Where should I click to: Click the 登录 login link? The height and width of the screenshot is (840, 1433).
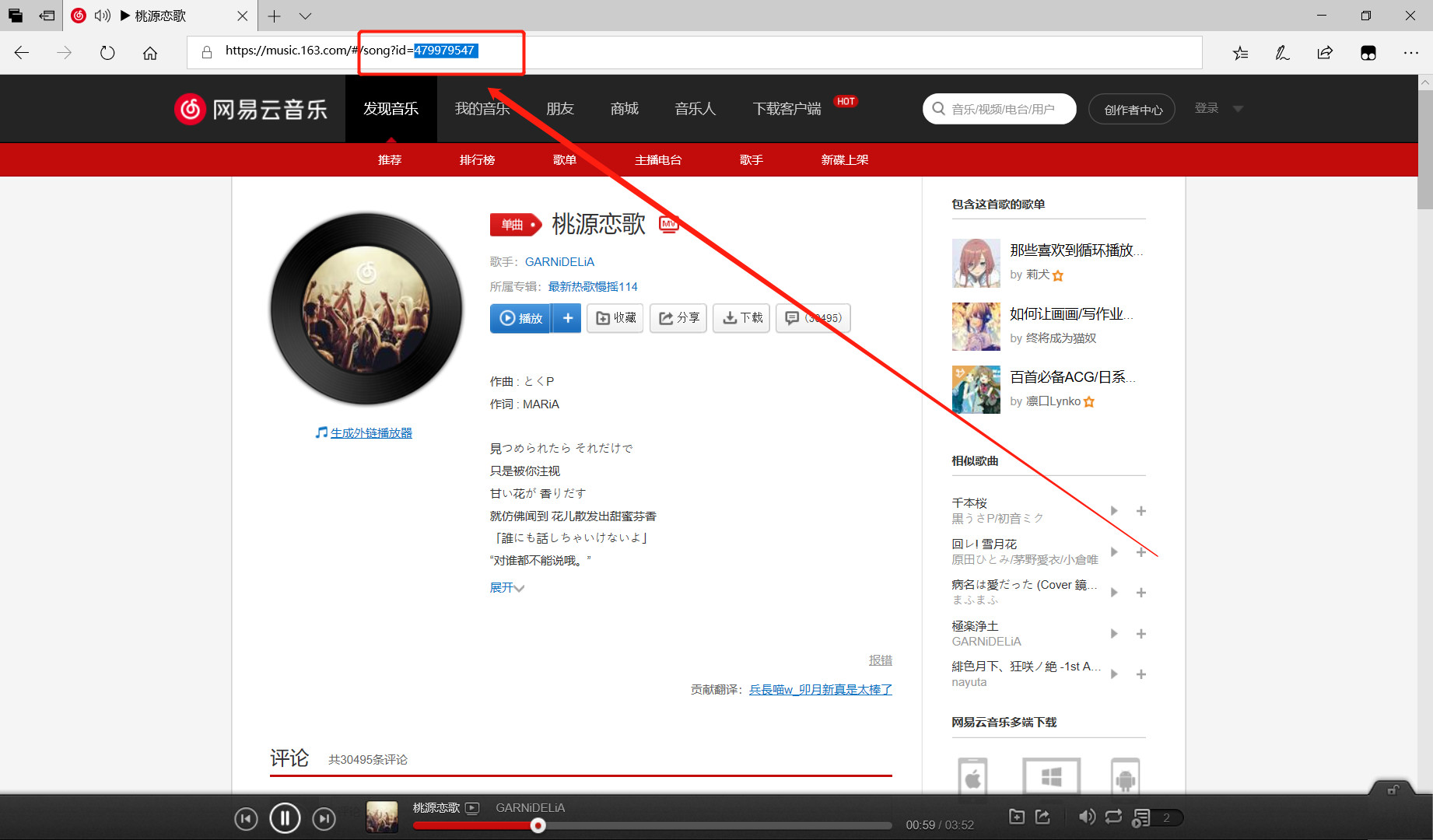coord(1207,108)
